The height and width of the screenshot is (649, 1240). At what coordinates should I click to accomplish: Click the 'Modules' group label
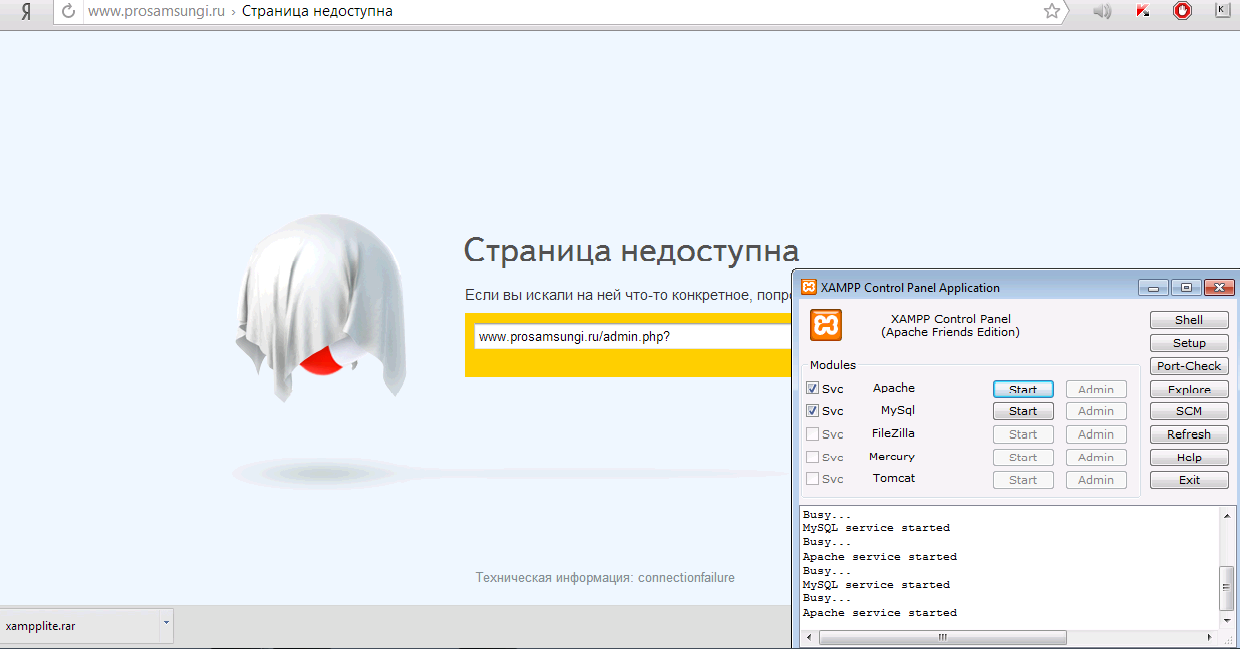[x=833, y=365]
